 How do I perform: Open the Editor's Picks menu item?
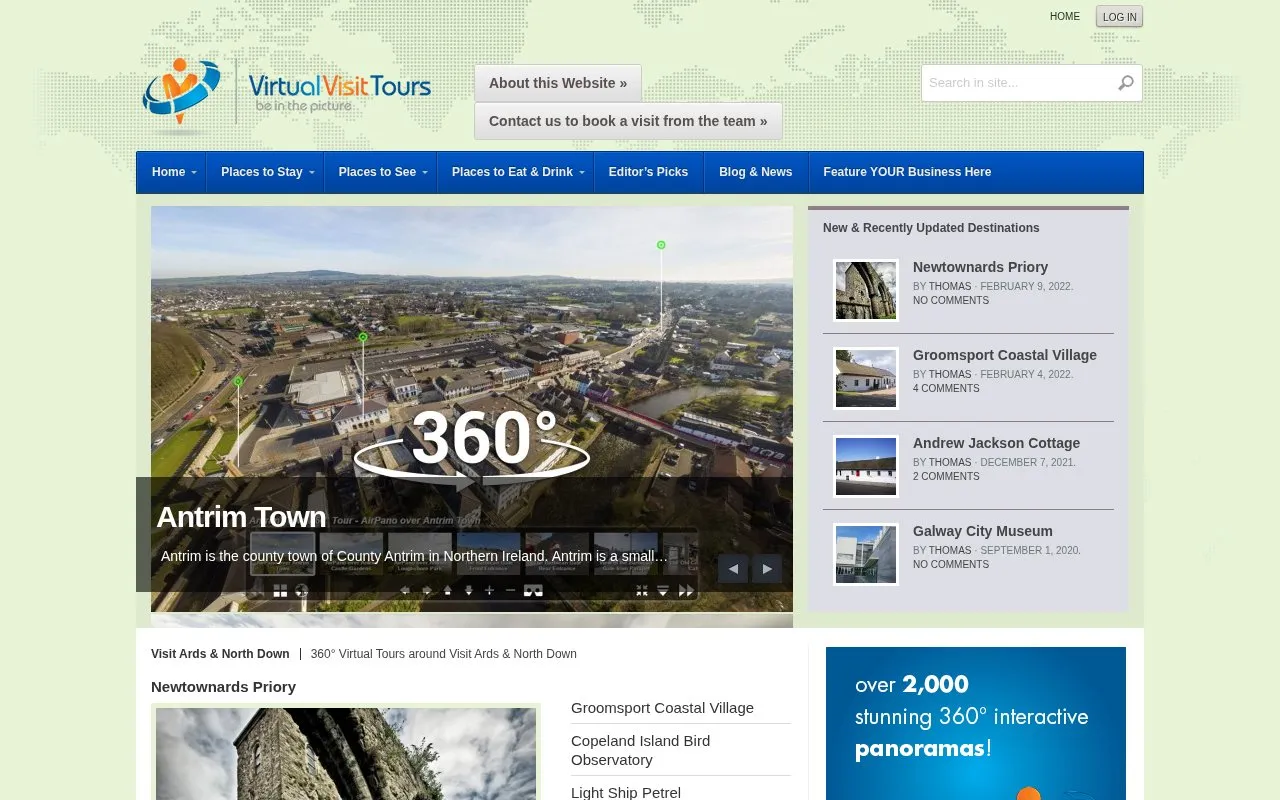[649, 172]
